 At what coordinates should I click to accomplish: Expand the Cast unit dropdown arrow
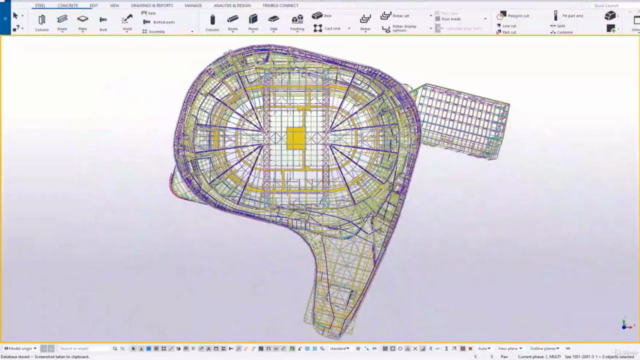point(349,28)
